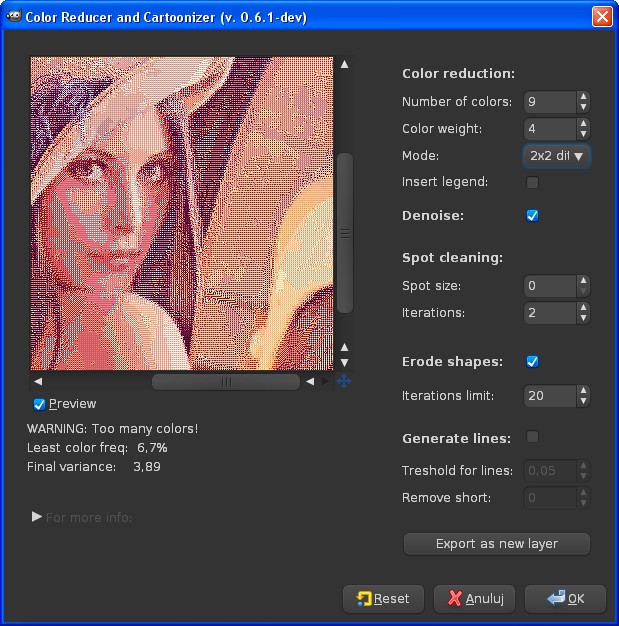Click Export as new layer button
This screenshot has height=626, width=619.
click(497, 544)
